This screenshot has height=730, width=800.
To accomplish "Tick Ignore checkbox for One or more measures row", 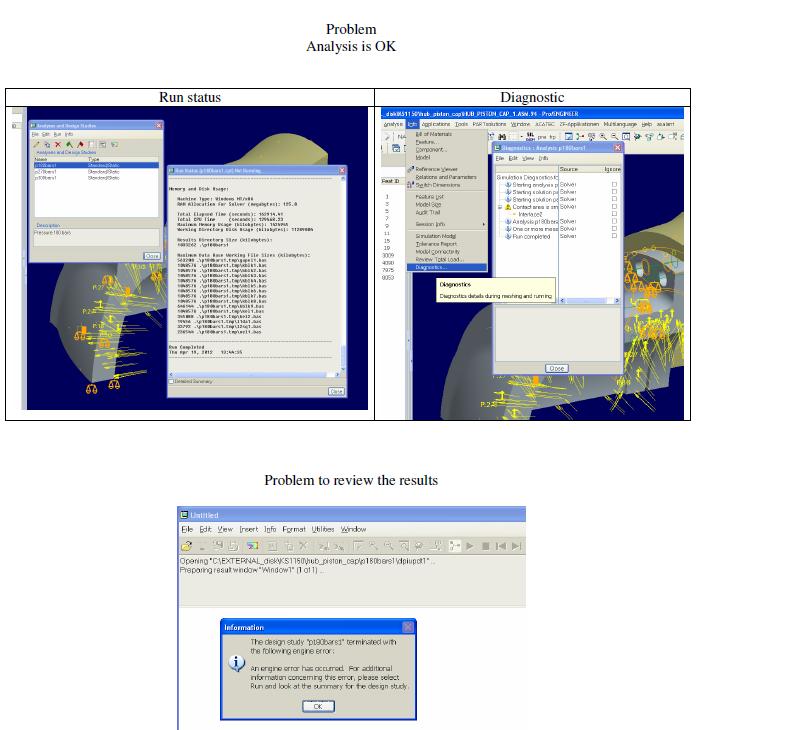I will pos(614,229).
